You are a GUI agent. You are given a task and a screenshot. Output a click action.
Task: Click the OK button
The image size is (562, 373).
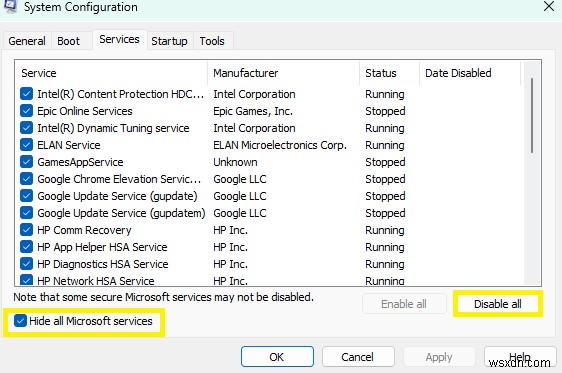point(277,357)
